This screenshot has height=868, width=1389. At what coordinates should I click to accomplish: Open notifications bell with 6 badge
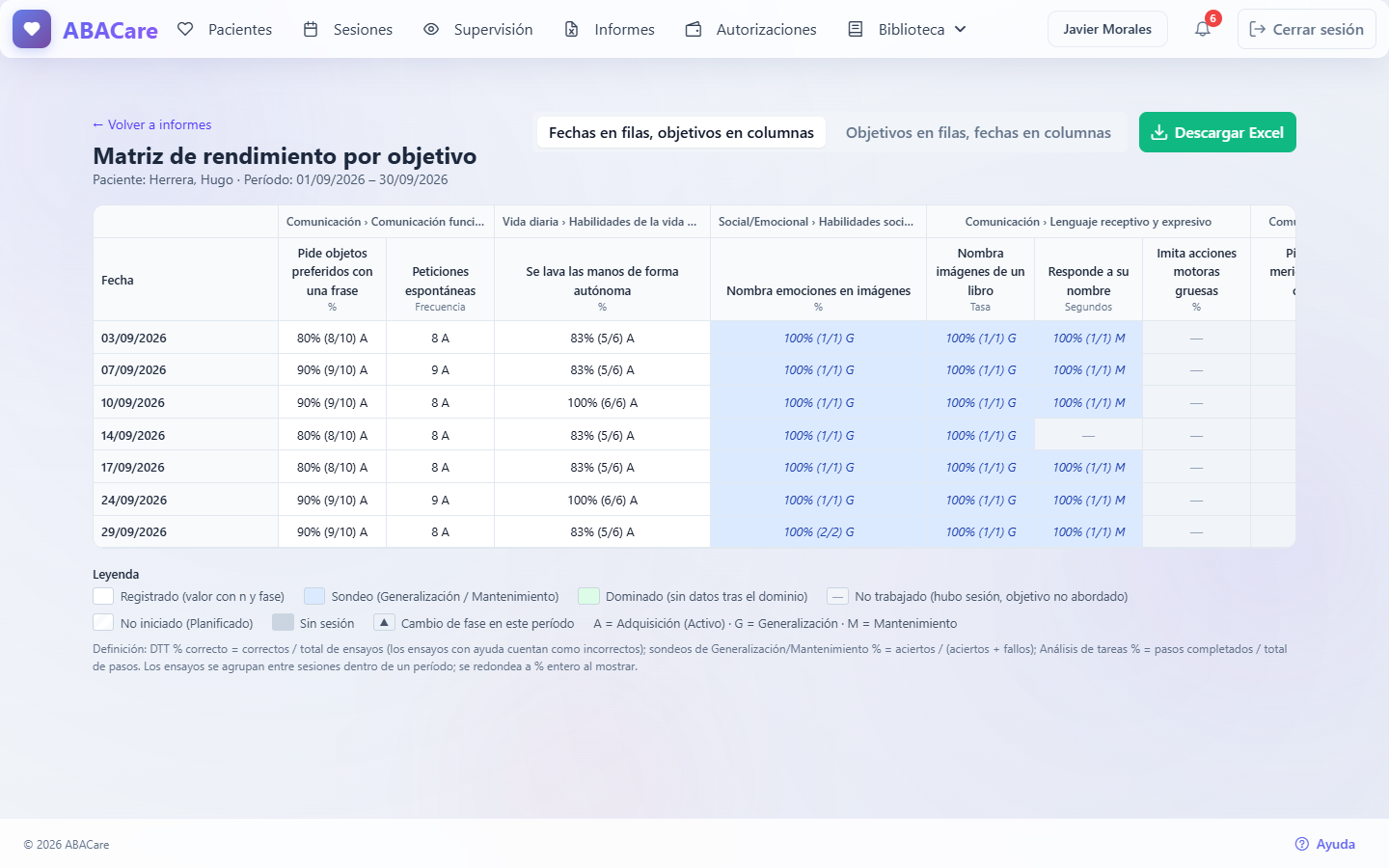coord(1203,29)
